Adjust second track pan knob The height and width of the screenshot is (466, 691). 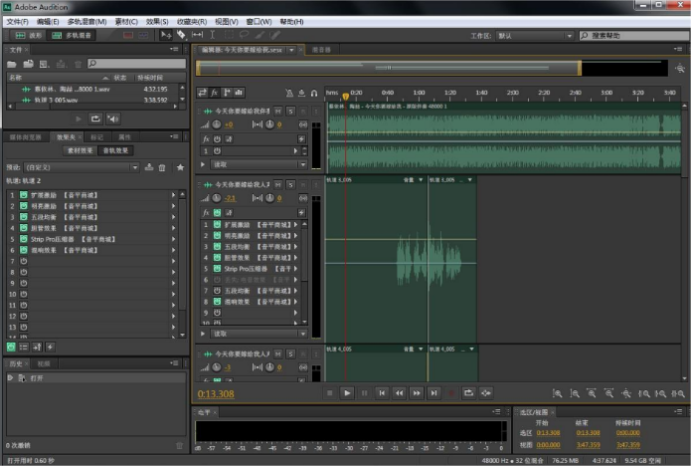pyautogui.click(x=269, y=198)
